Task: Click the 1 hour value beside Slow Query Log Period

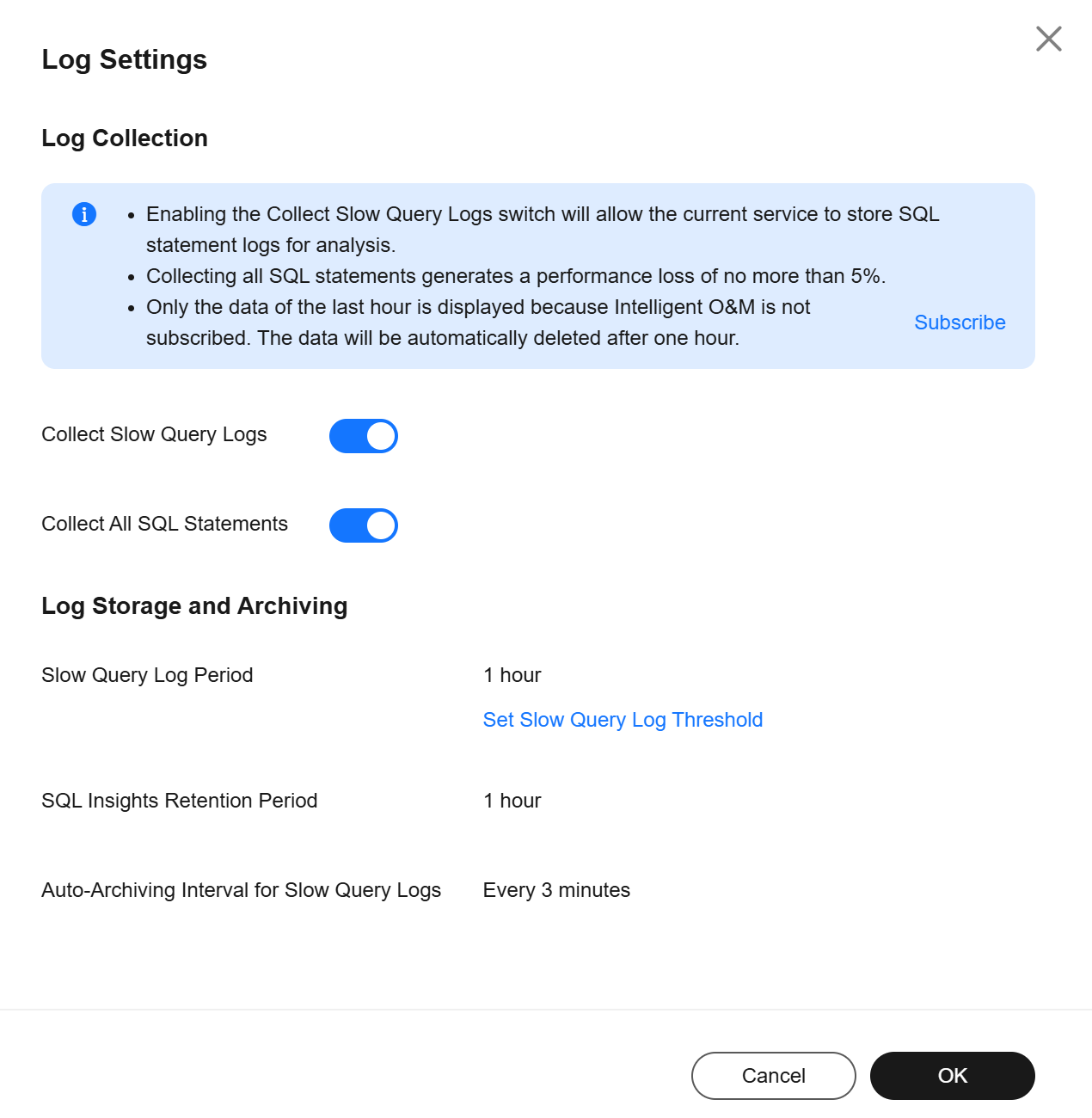Action: [x=512, y=675]
